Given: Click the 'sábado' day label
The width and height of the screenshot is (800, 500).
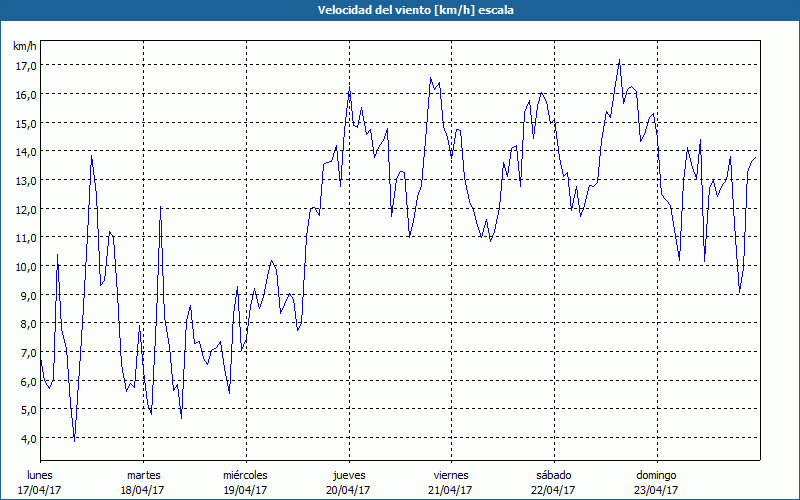Looking at the screenshot, I should [x=553, y=474].
